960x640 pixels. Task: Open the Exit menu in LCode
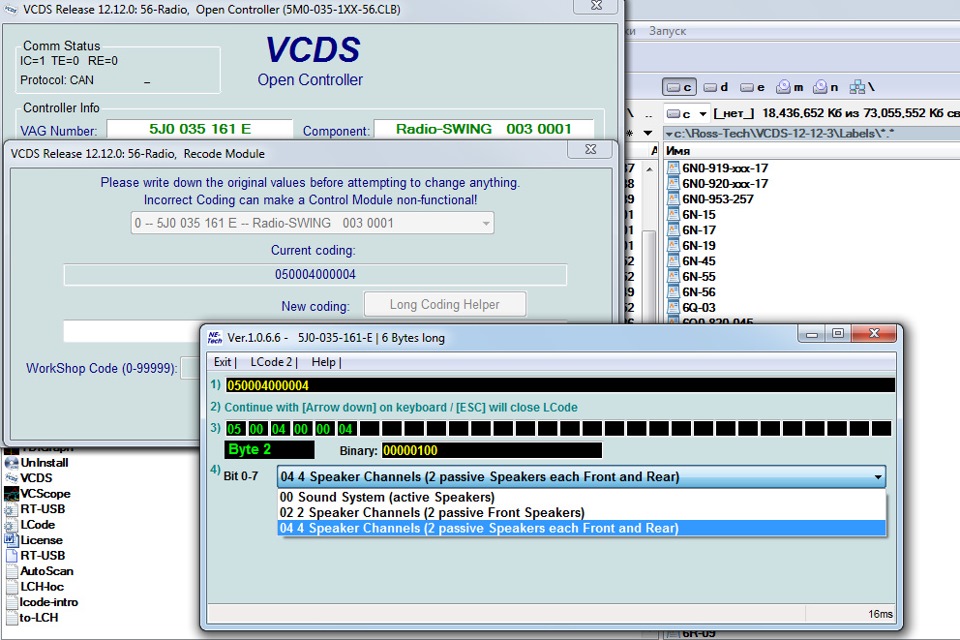222,362
